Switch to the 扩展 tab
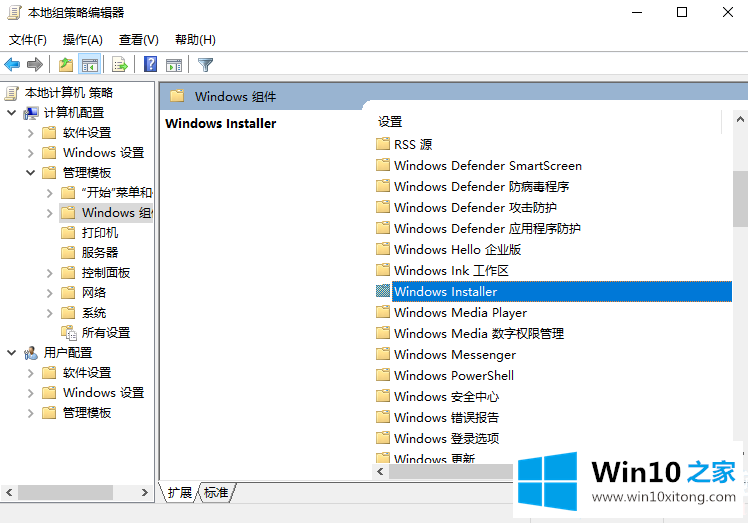 tap(180, 492)
